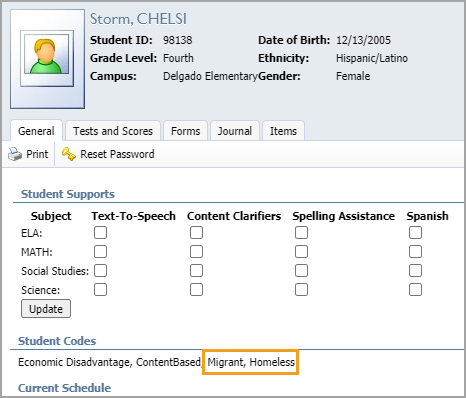
Task: Click the ethnicity value Hispanic/Latino
Action: pos(372,58)
